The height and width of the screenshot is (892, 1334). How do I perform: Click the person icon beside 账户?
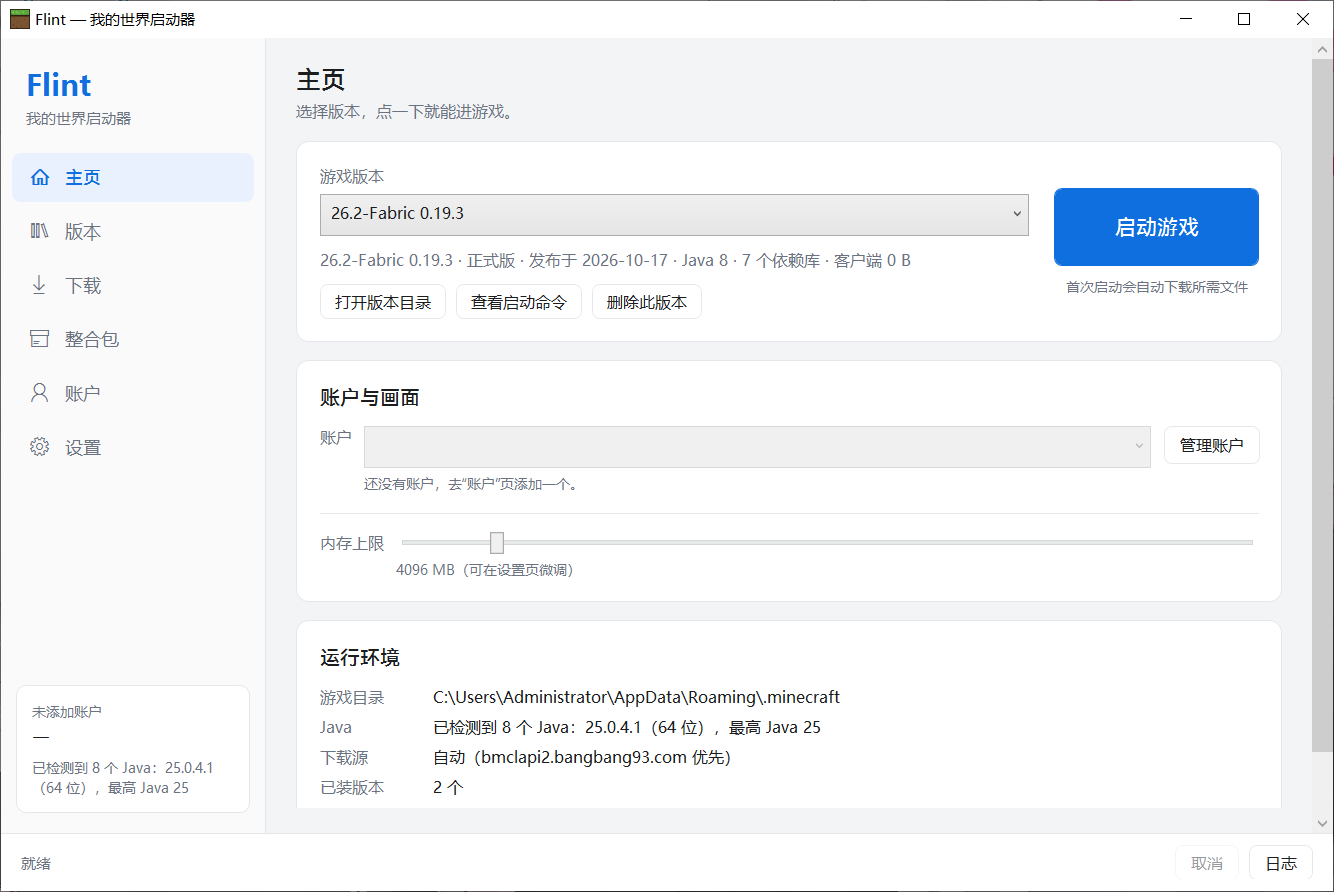coord(40,394)
